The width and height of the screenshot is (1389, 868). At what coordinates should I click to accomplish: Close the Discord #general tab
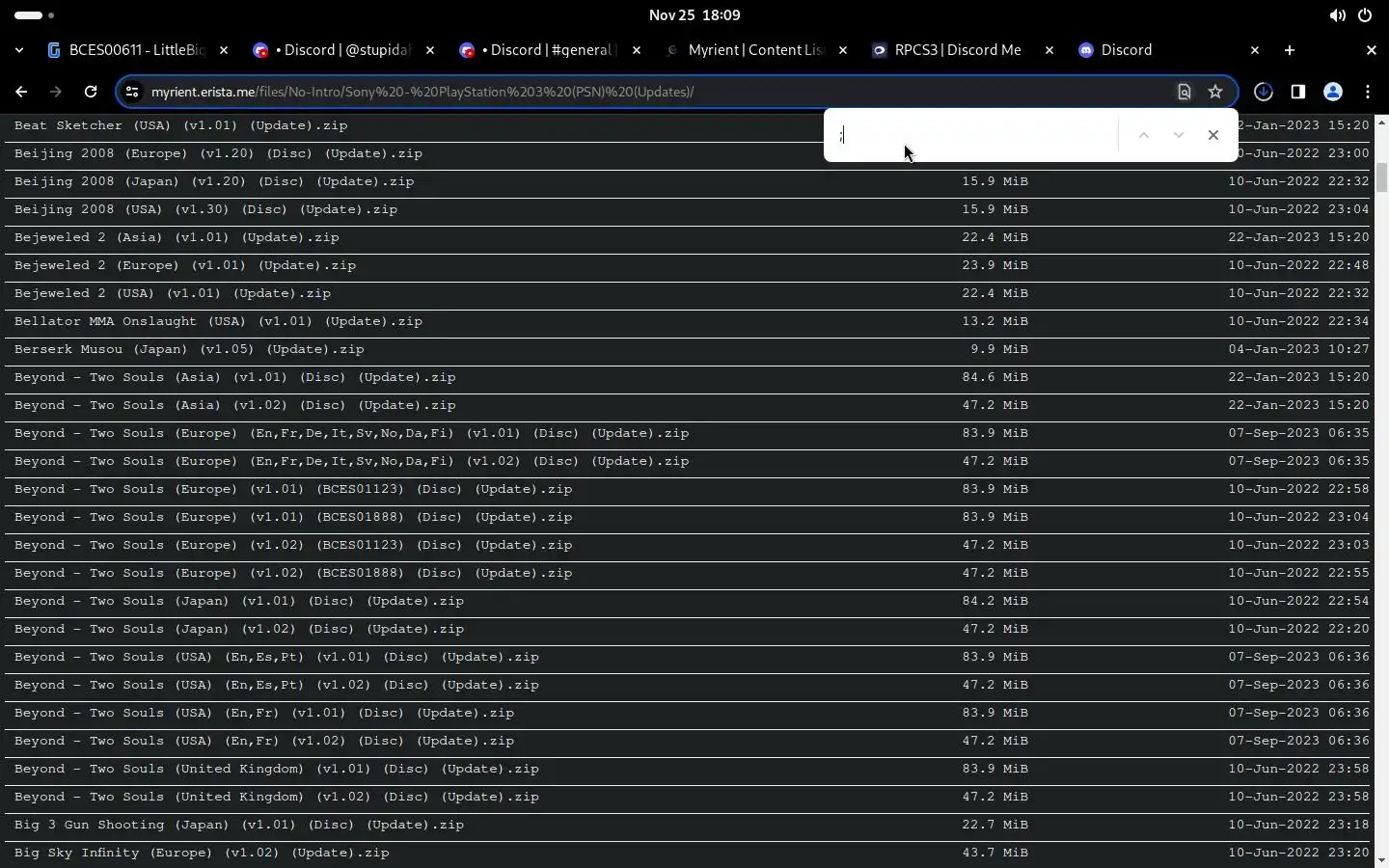coord(637,50)
